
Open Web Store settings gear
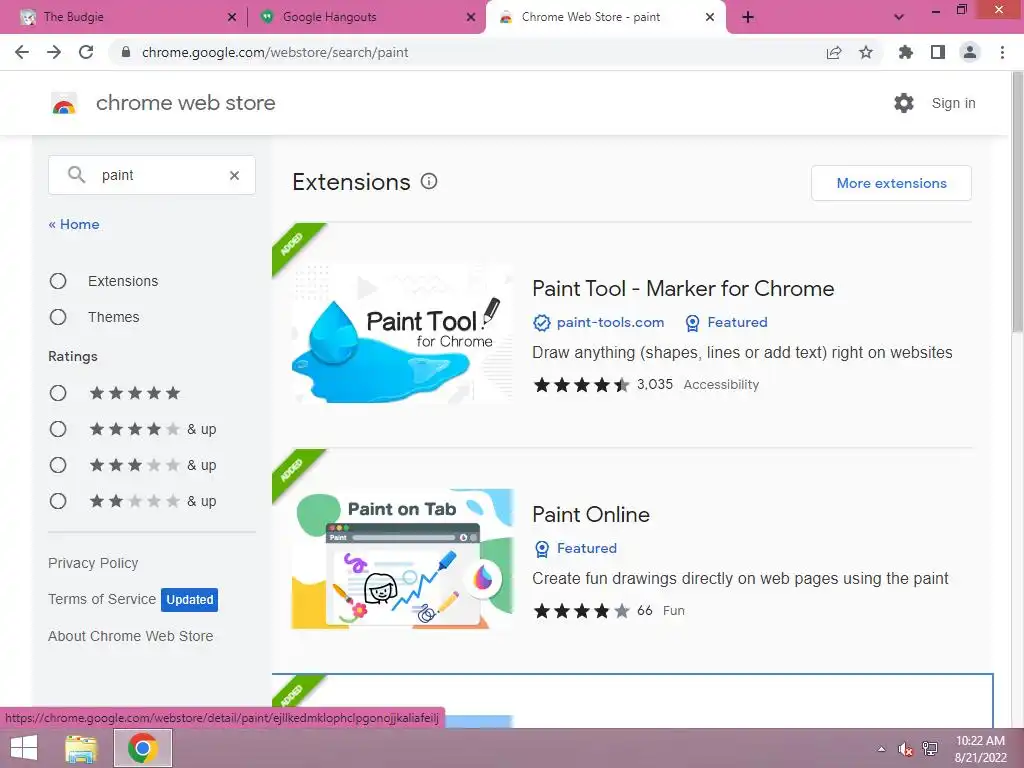click(x=904, y=103)
